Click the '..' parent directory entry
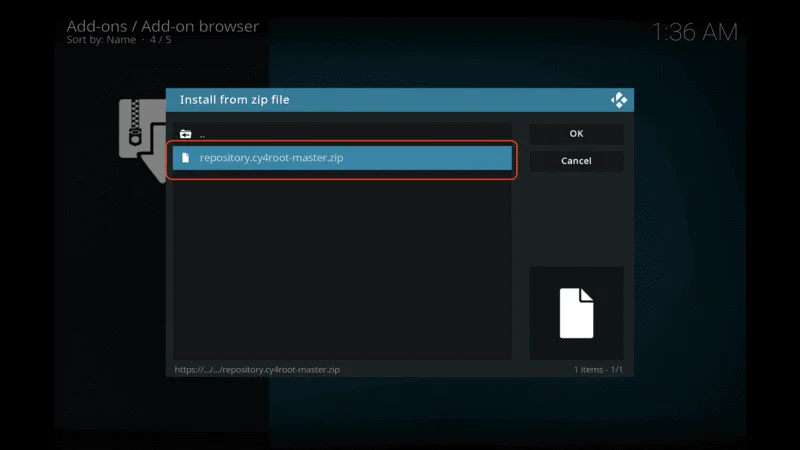This screenshot has height=450, width=800. pos(342,134)
